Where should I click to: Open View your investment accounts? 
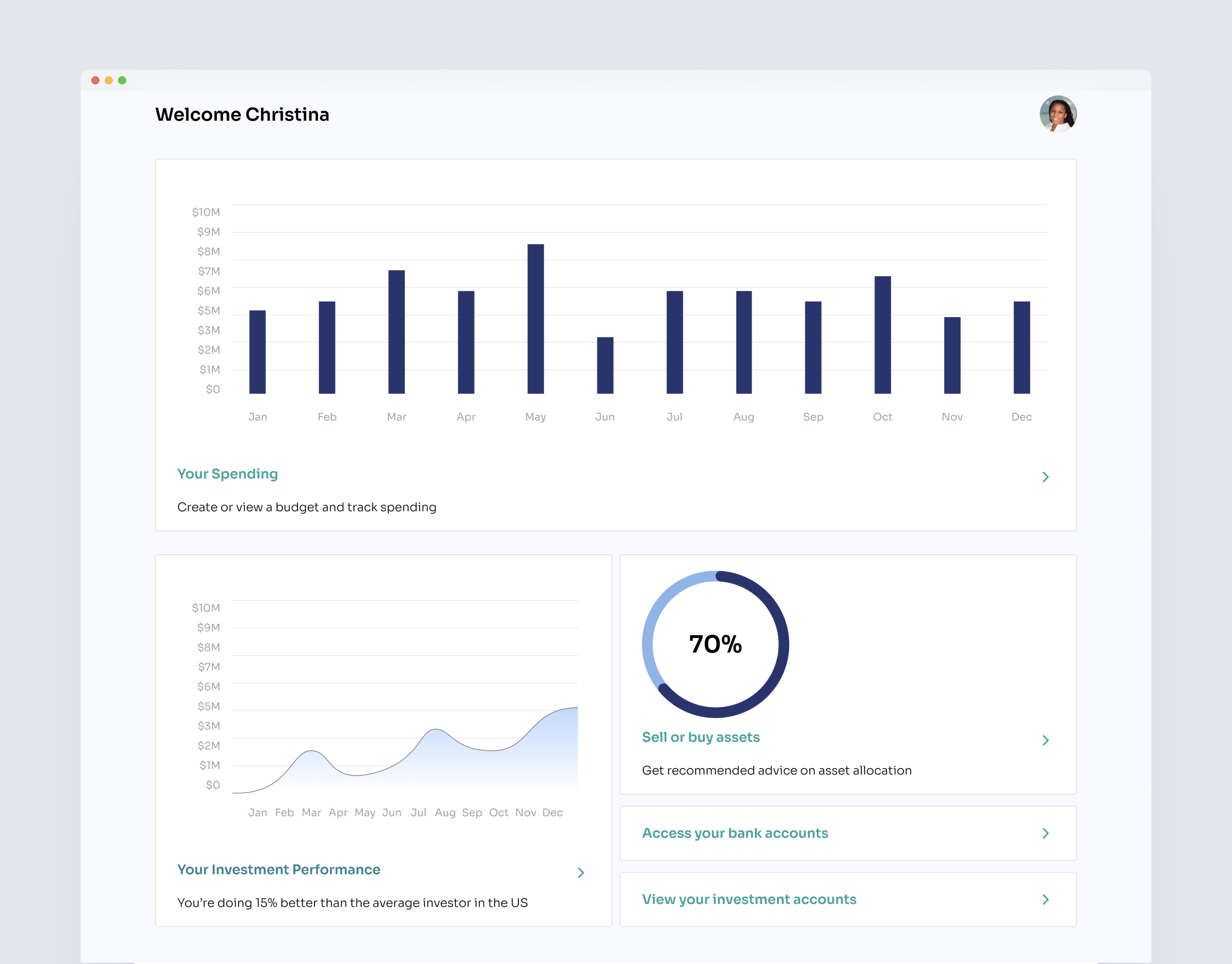(749, 899)
